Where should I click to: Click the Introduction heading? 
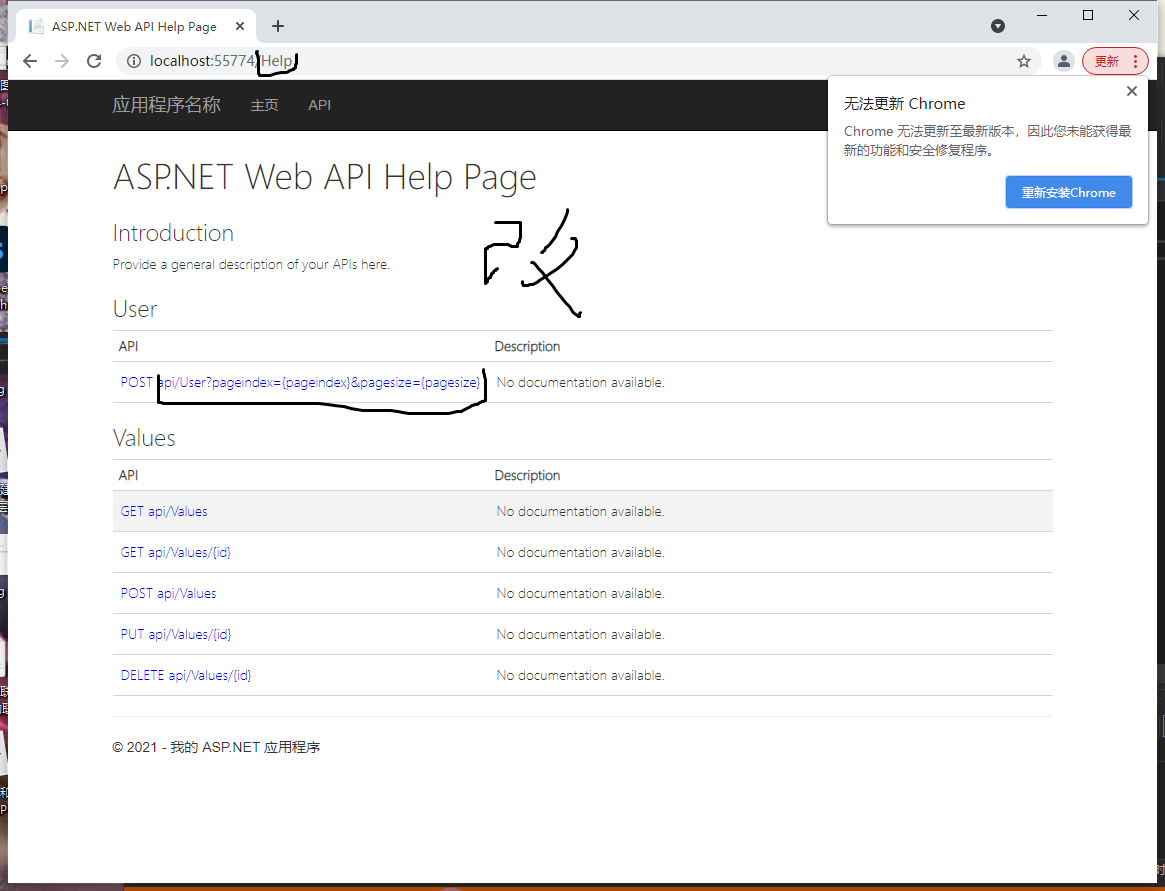point(173,233)
